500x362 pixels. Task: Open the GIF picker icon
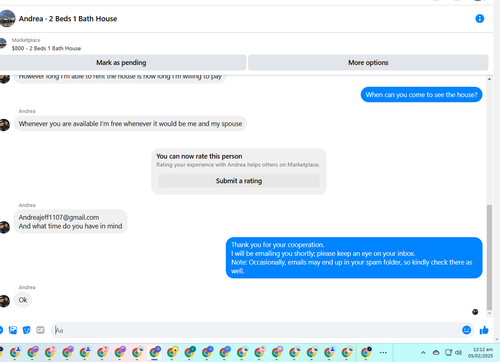(40, 330)
